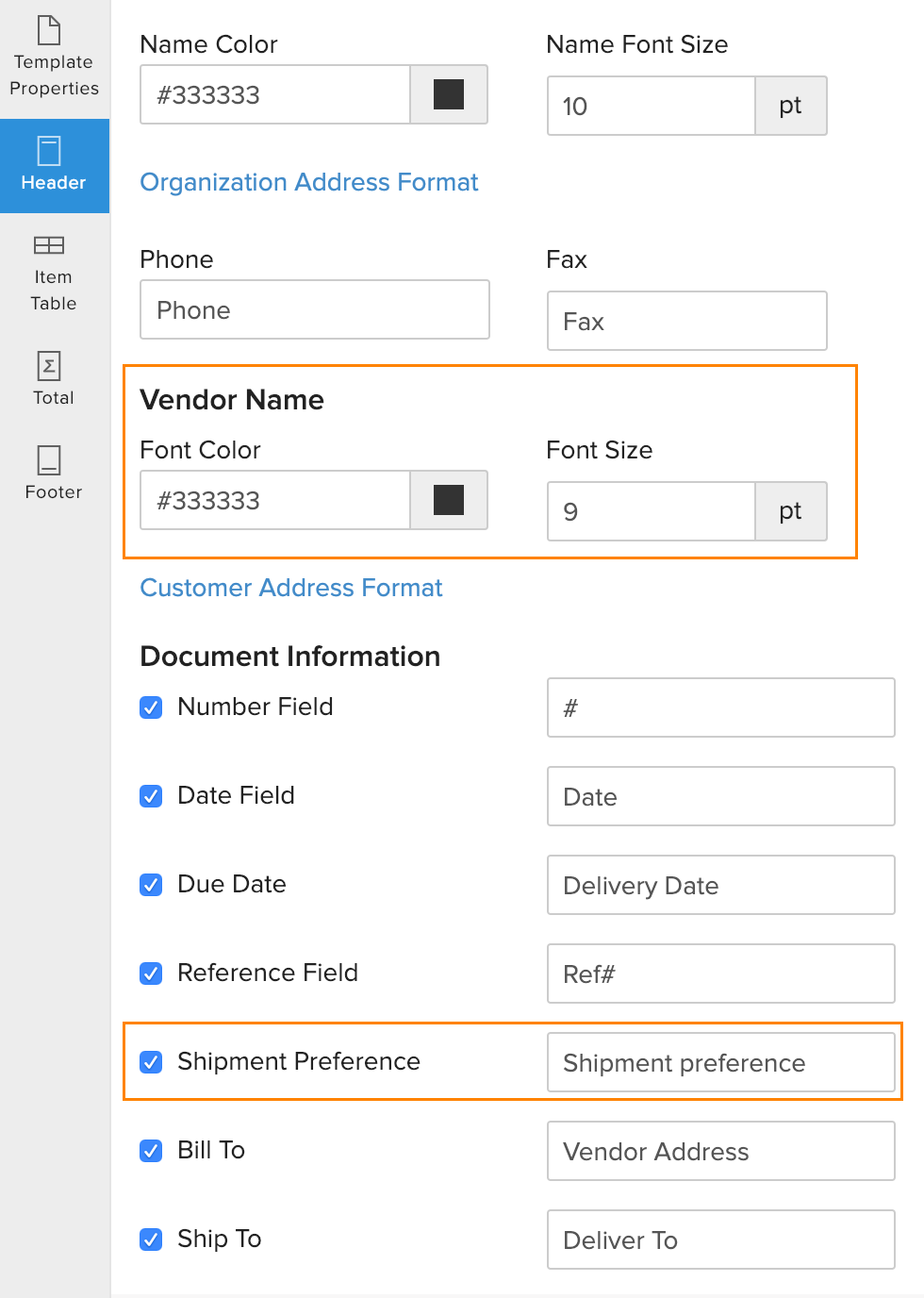The image size is (924, 1298).
Task: Click the Name Font Size input field
Action: 651,106
